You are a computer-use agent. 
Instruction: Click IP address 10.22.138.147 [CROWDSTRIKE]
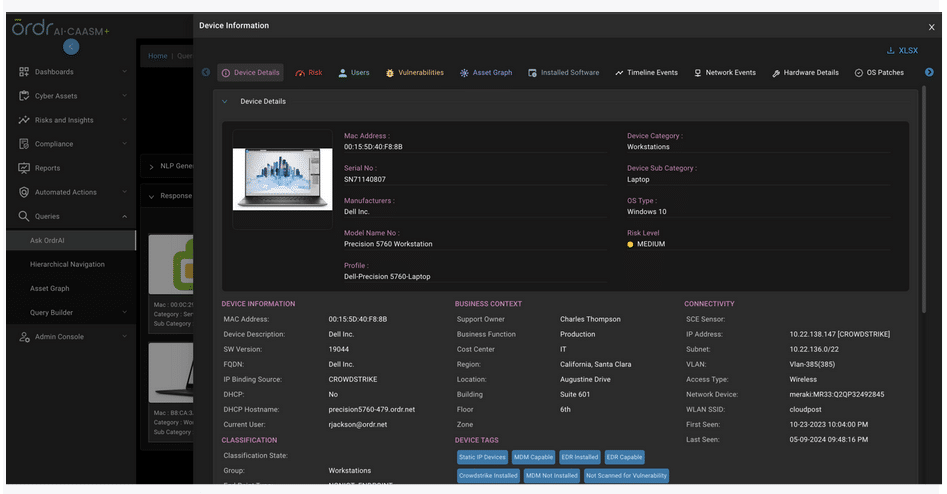click(x=839, y=334)
